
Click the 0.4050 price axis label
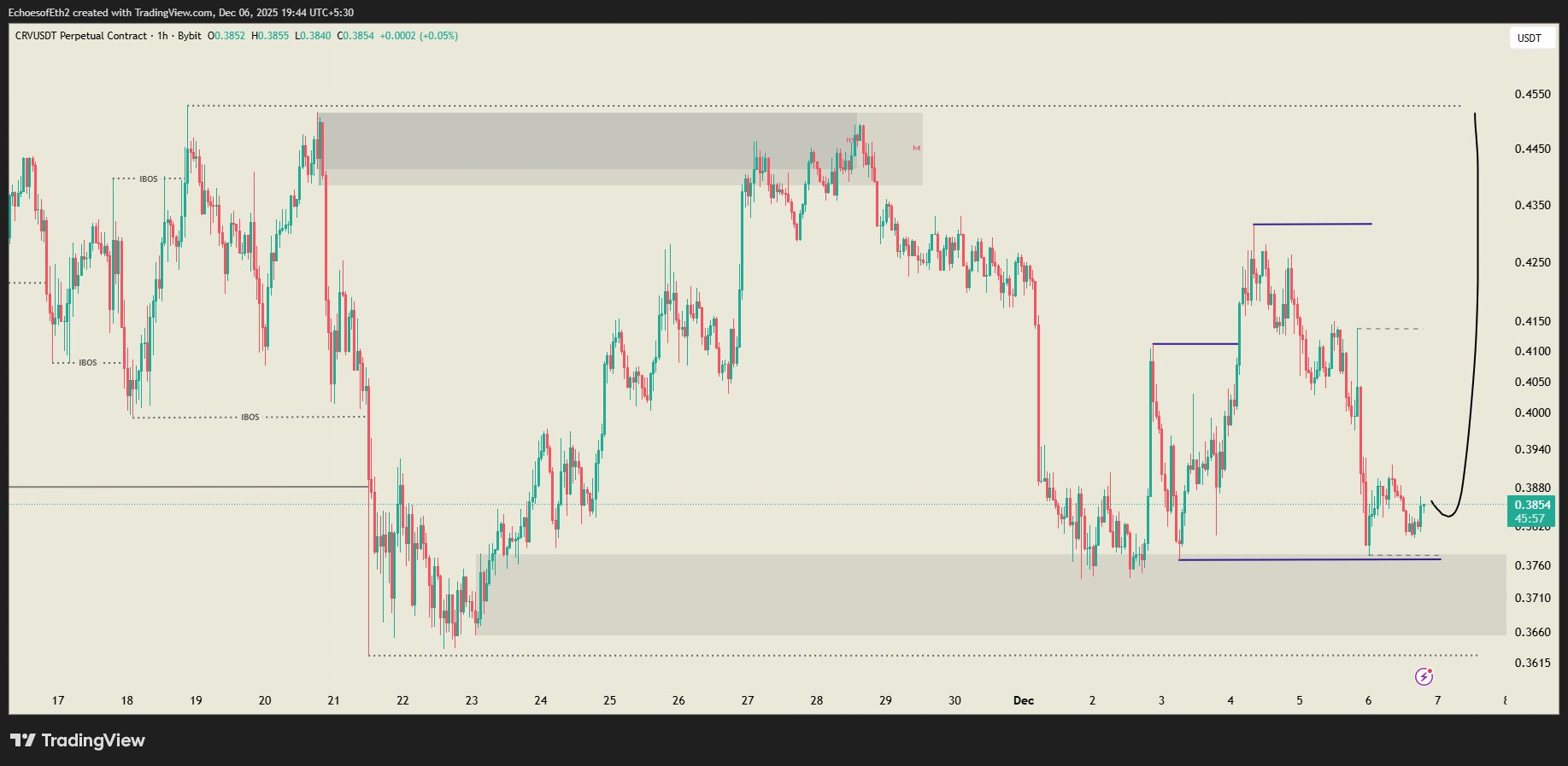(1532, 382)
